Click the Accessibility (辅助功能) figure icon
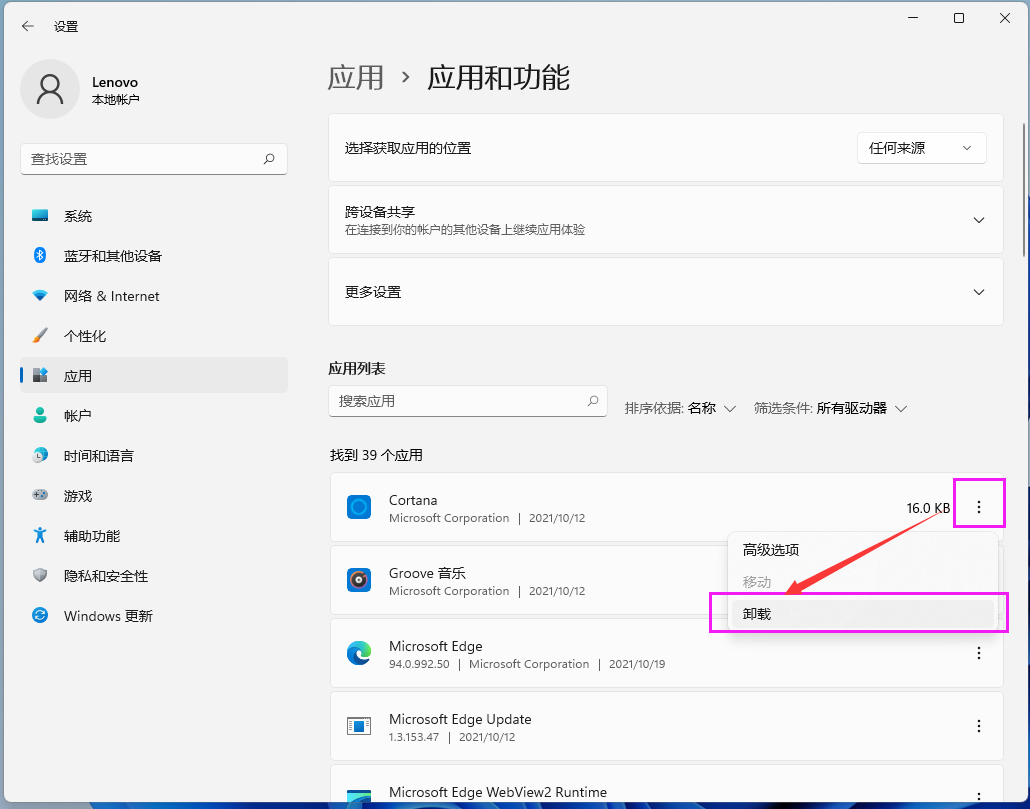The width and height of the screenshot is (1030, 809). [40, 535]
